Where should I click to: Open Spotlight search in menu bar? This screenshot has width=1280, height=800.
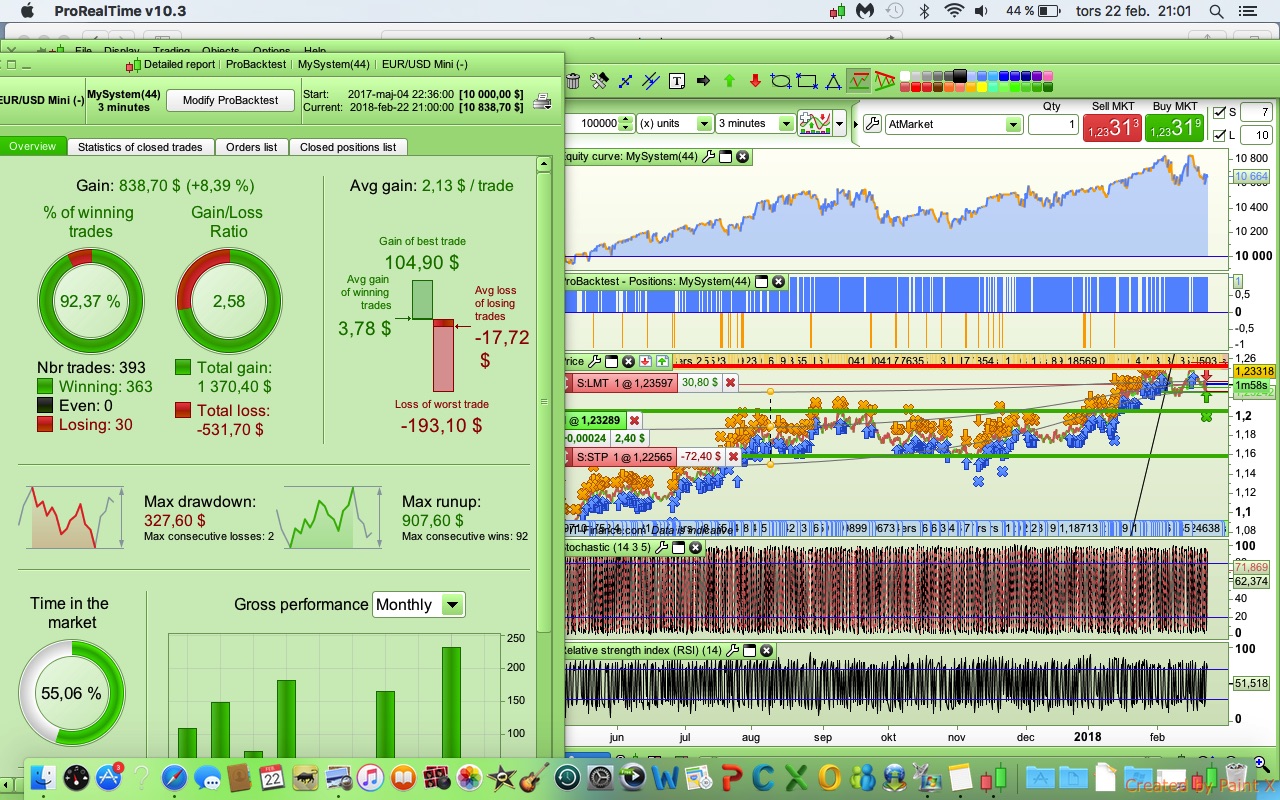click(x=1216, y=11)
